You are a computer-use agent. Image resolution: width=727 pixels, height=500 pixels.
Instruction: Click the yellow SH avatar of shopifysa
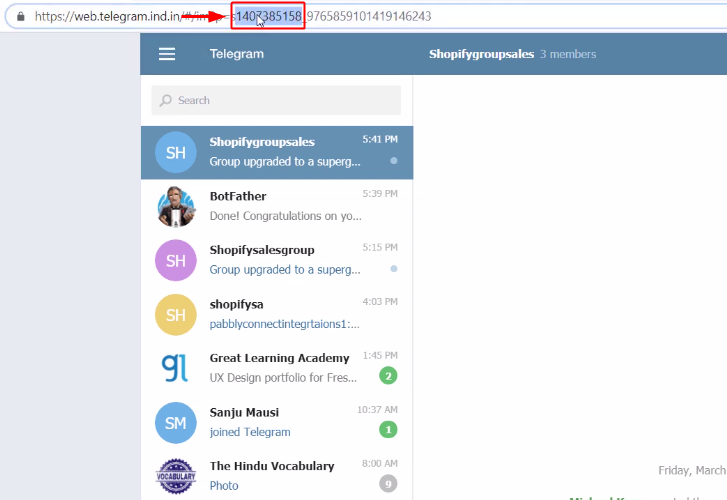176,314
